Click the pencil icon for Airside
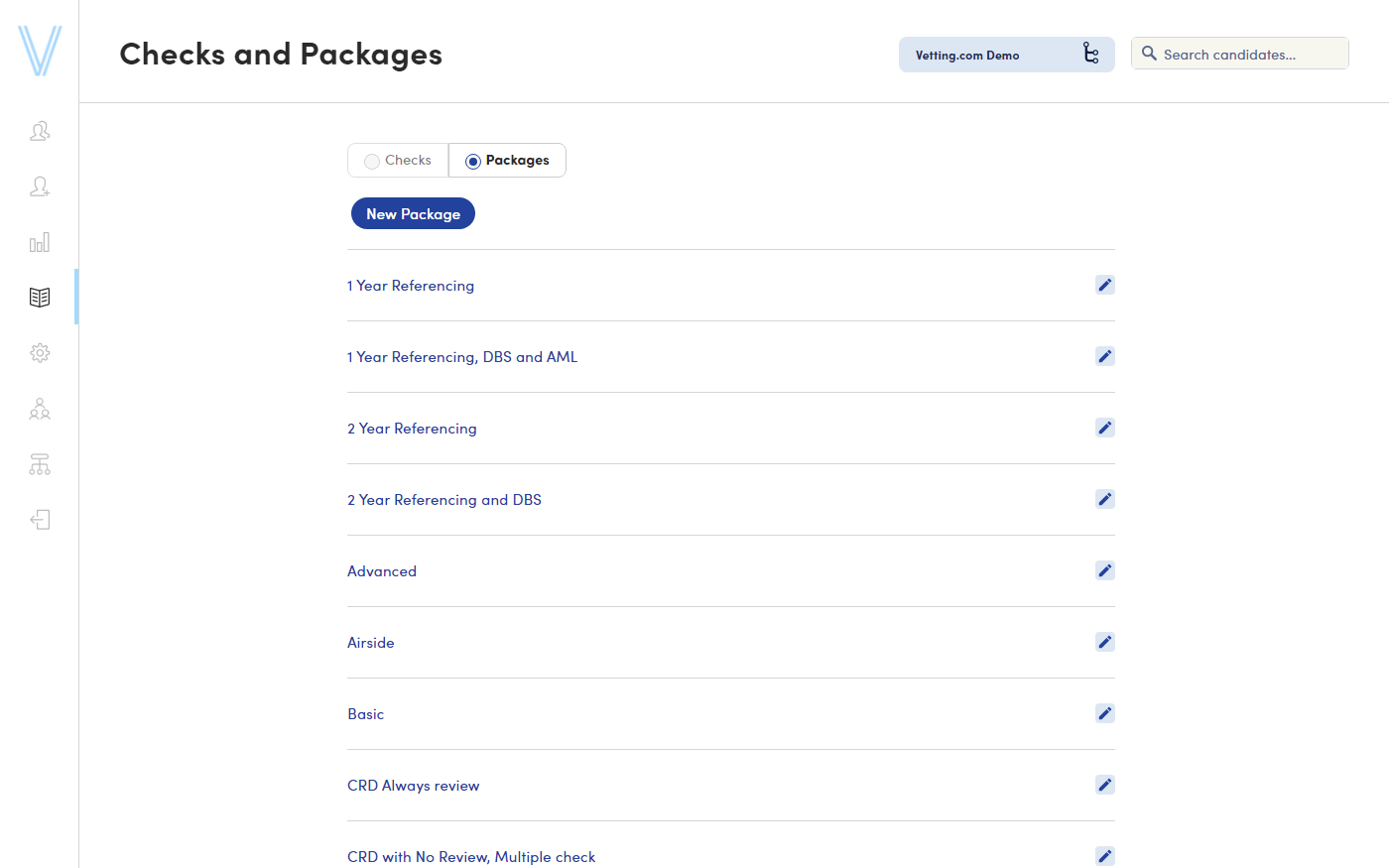Viewport: 1389px width, 868px height. 1104,643
